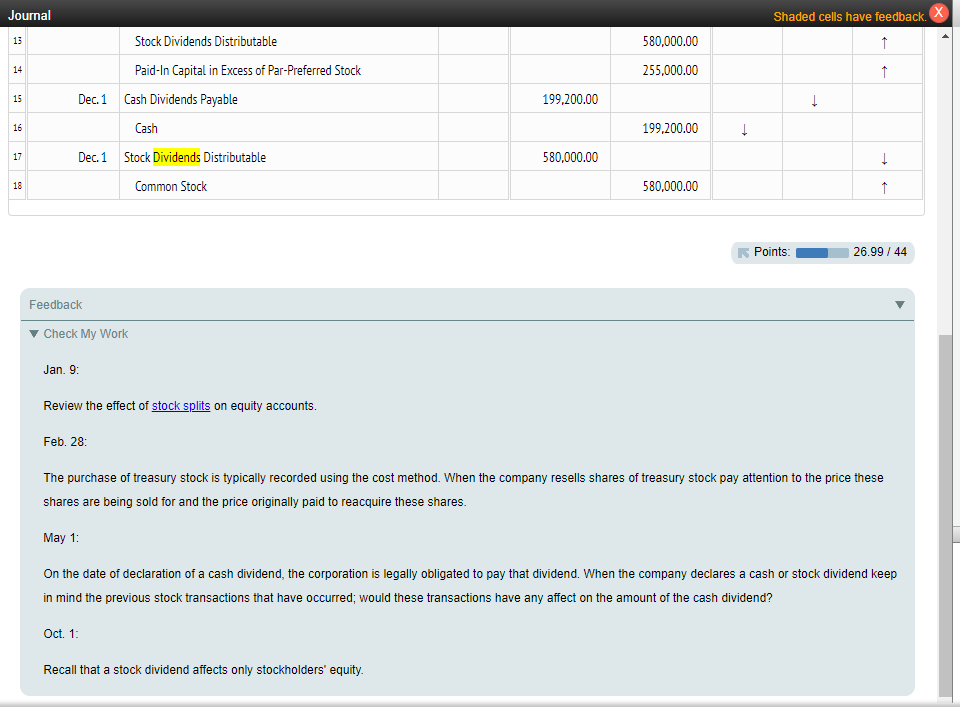
Task: Click the red X close icon
Action: coord(938,13)
